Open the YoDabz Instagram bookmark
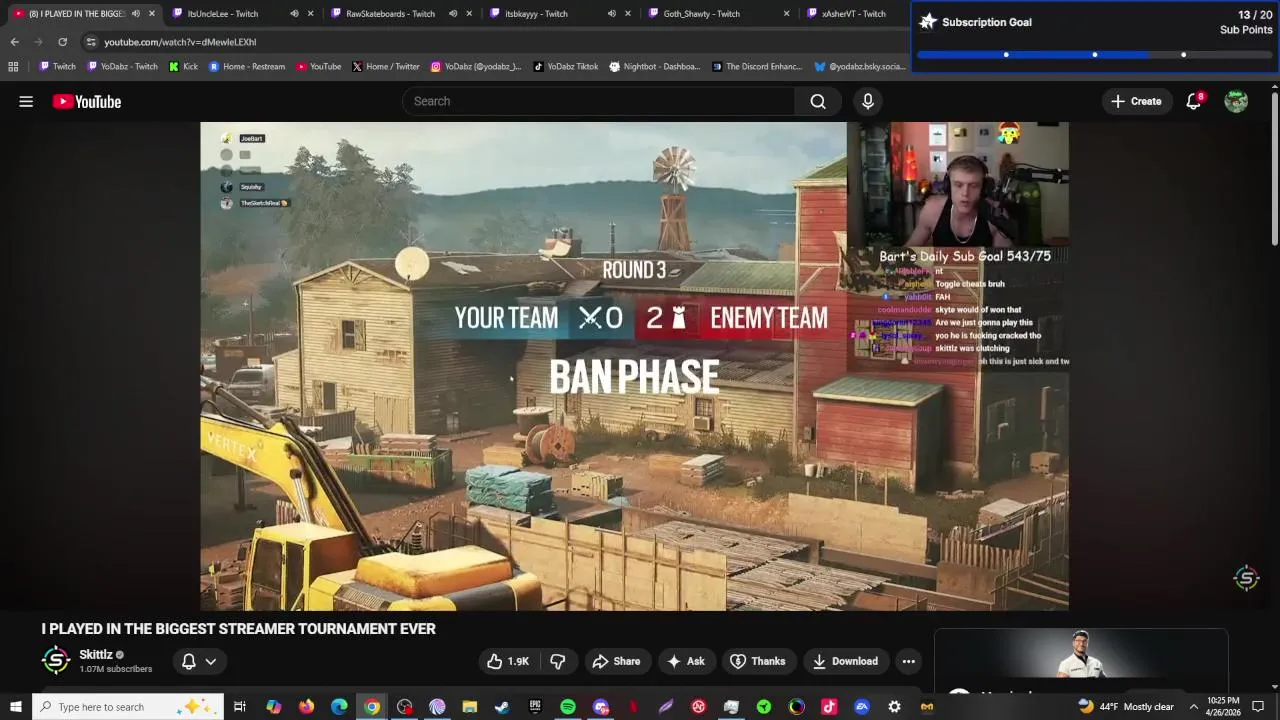 476,67
